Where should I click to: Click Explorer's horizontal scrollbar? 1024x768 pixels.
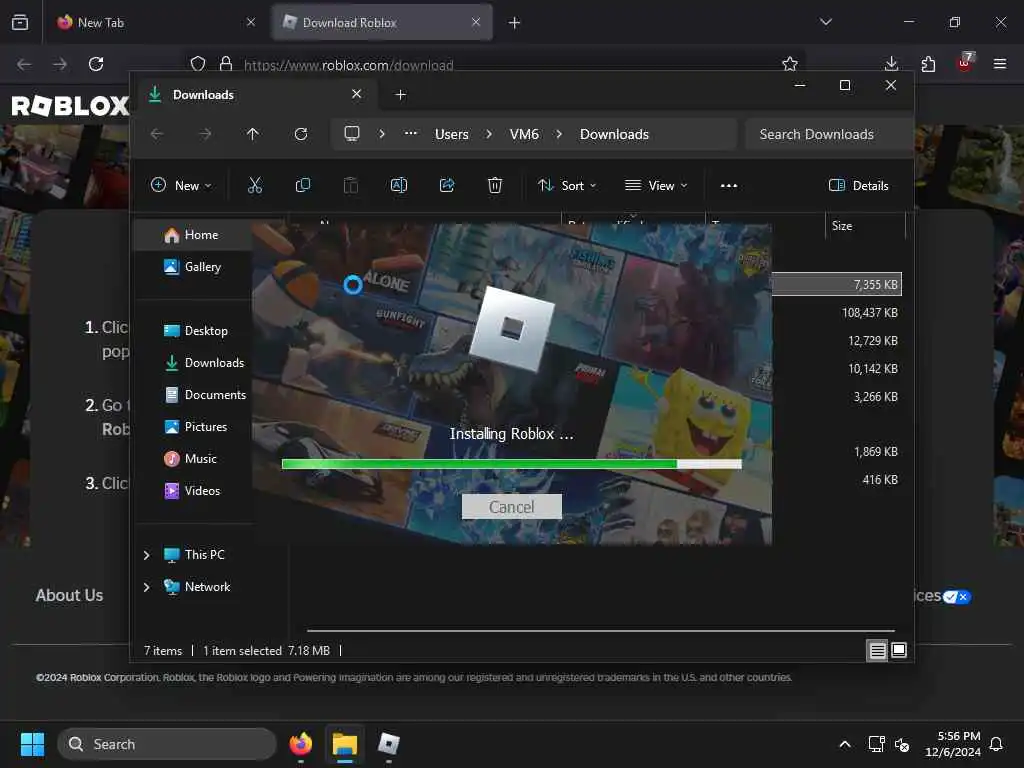pos(601,631)
